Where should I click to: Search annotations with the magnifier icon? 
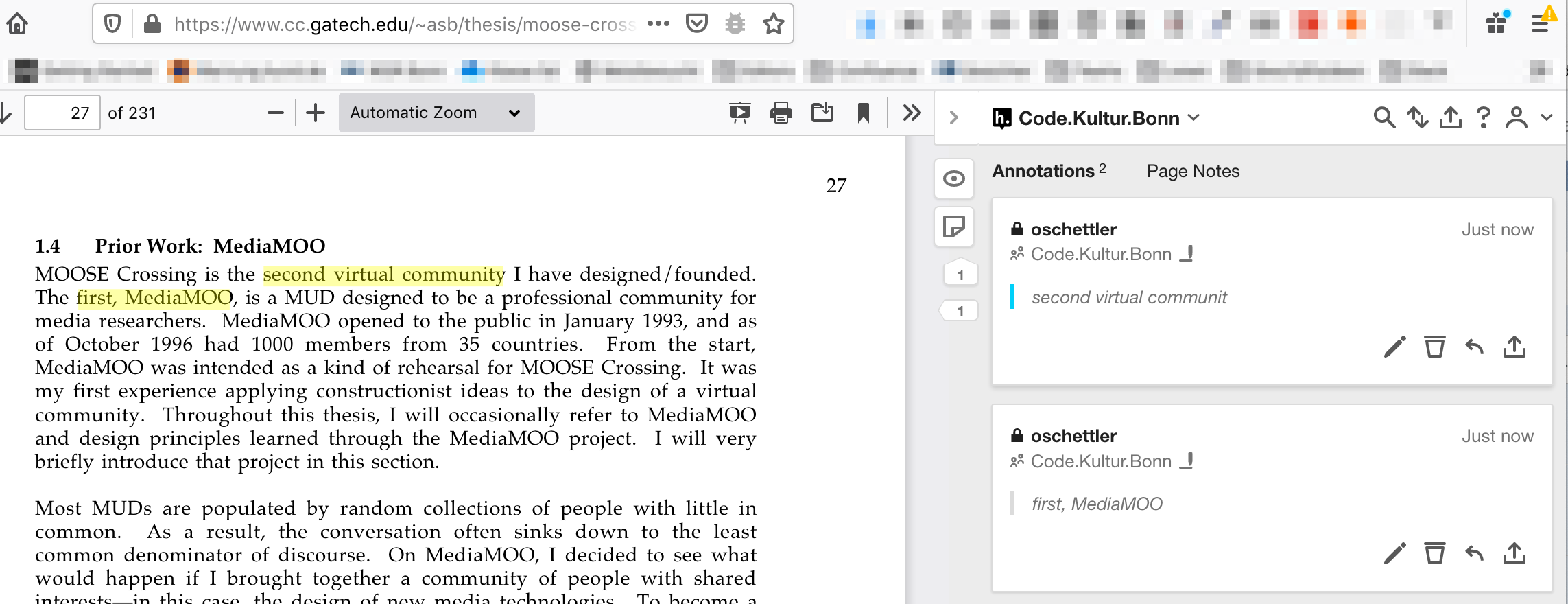1384,118
